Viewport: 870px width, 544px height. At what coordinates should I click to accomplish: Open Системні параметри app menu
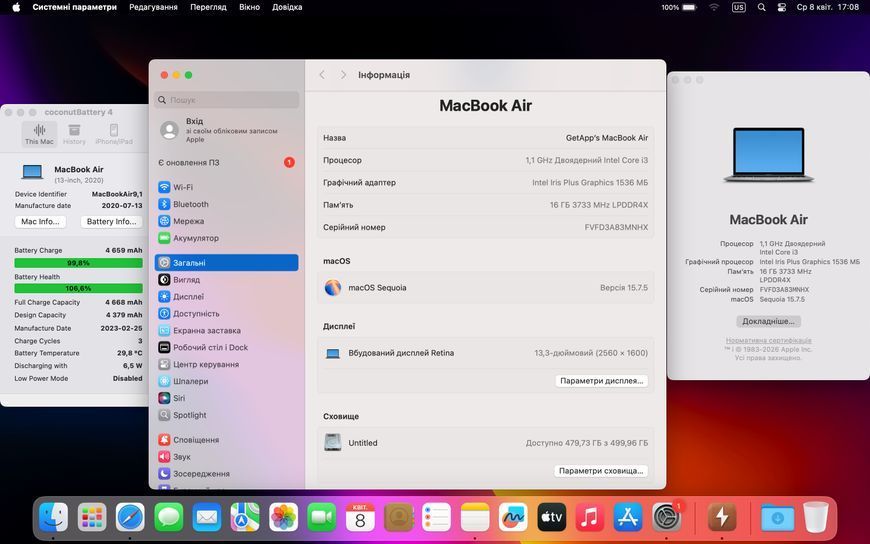point(74,7)
